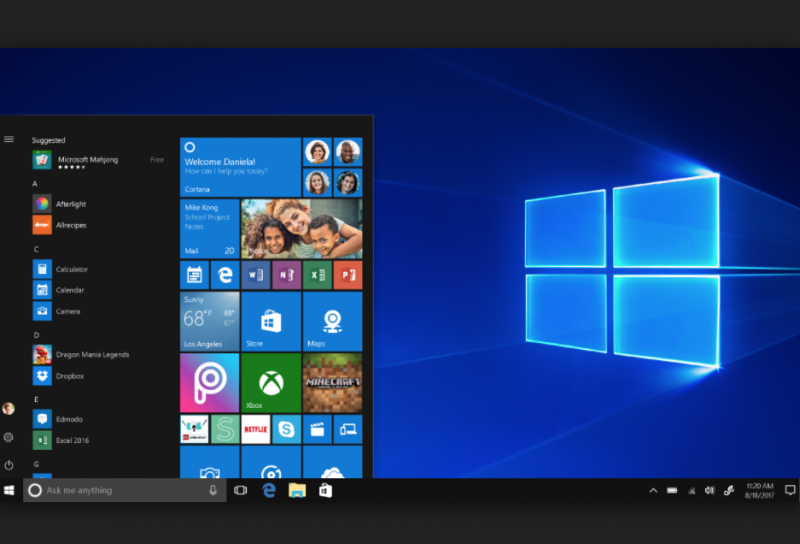Jump via letter A header

coord(35,184)
